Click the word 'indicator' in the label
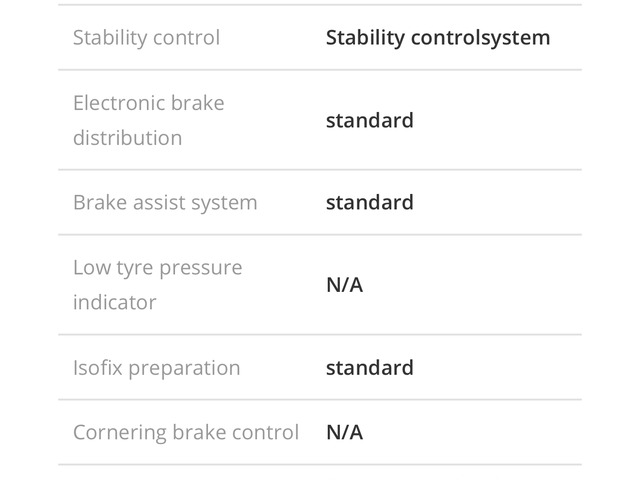This screenshot has height=480, width=640. (114, 302)
